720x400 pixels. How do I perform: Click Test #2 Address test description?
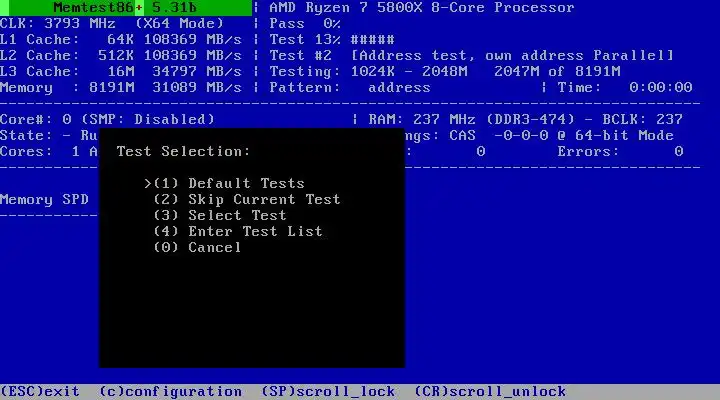coord(471,56)
